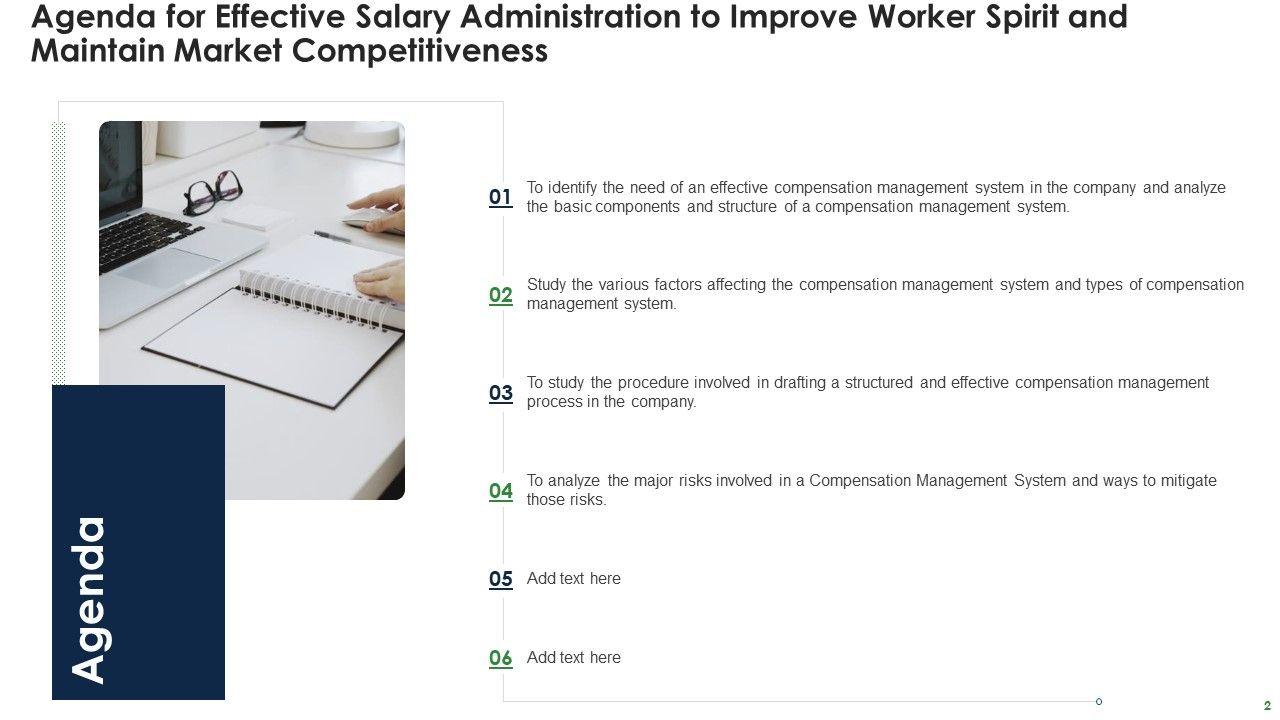This screenshot has height=720, width=1280.
Task: Click the slide page number 2
Action: [x=1267, y=705]
